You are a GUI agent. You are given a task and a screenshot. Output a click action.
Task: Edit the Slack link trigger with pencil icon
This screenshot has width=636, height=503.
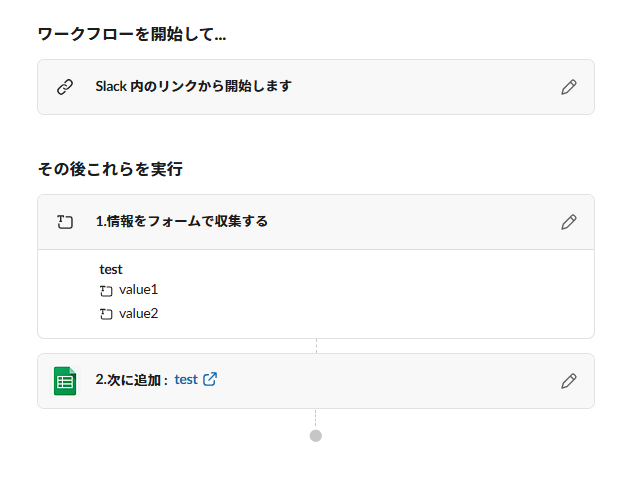569,87
